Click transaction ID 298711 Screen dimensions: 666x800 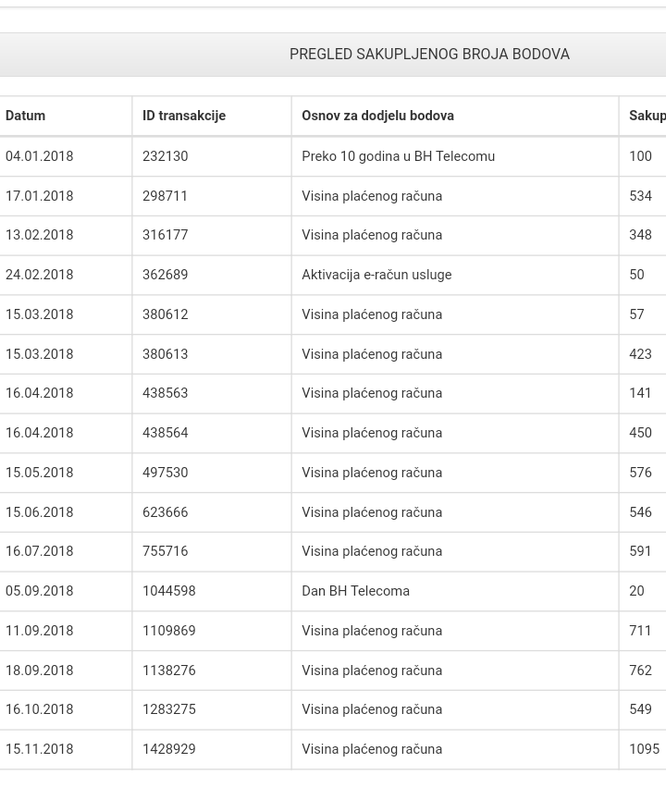pyautogui.click(x=165, y=196)
